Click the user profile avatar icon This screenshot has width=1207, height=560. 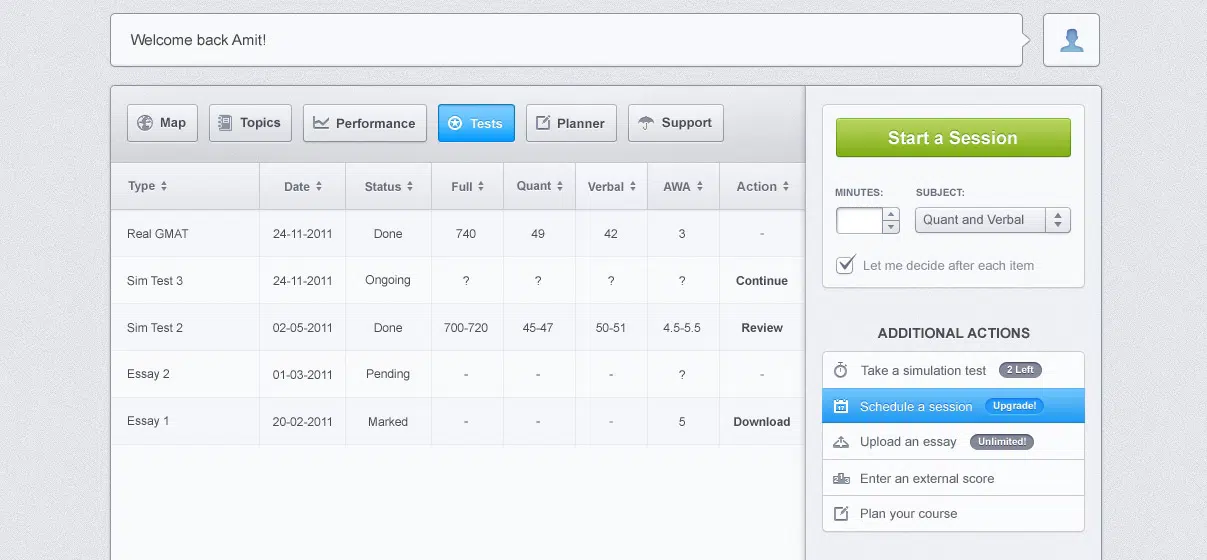[x=1071, y=40]
